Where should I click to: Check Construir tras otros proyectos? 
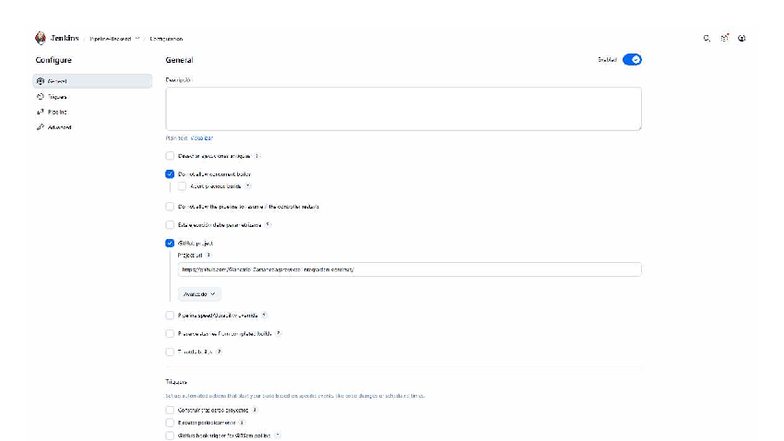click(170, 410)
